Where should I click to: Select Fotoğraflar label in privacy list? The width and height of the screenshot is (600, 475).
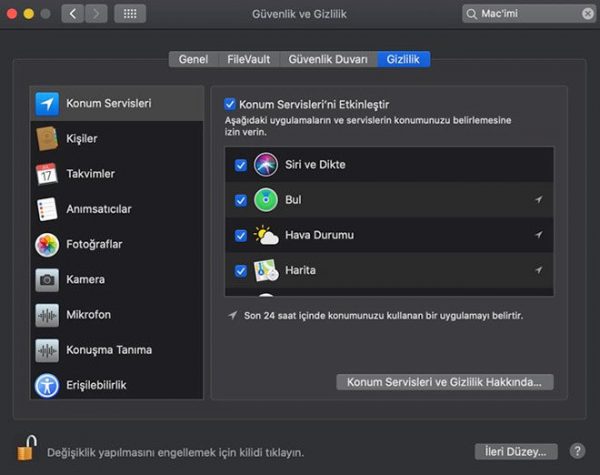(x=94, y=244)
